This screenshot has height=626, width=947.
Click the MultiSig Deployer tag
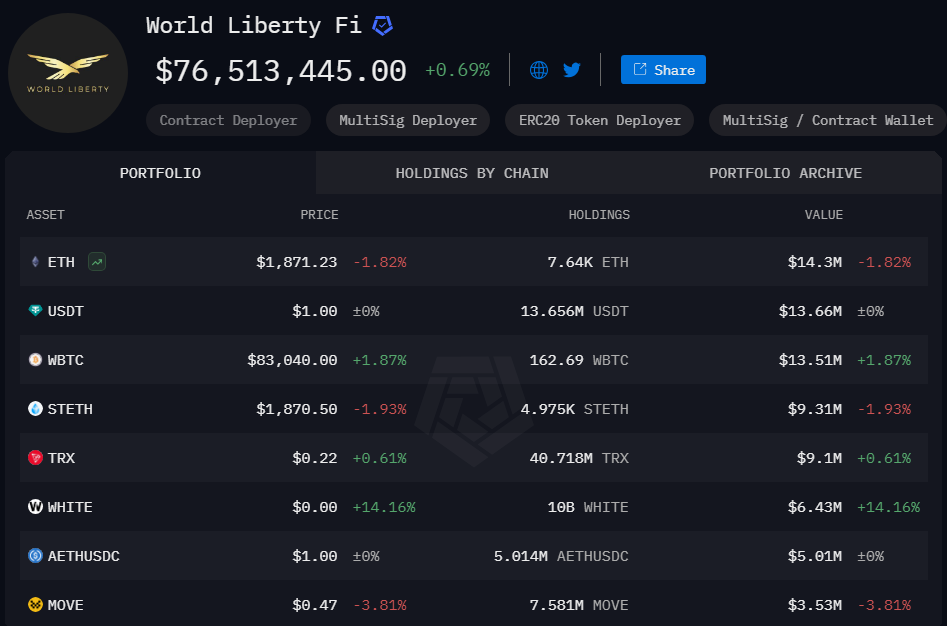tap(408, 120)
